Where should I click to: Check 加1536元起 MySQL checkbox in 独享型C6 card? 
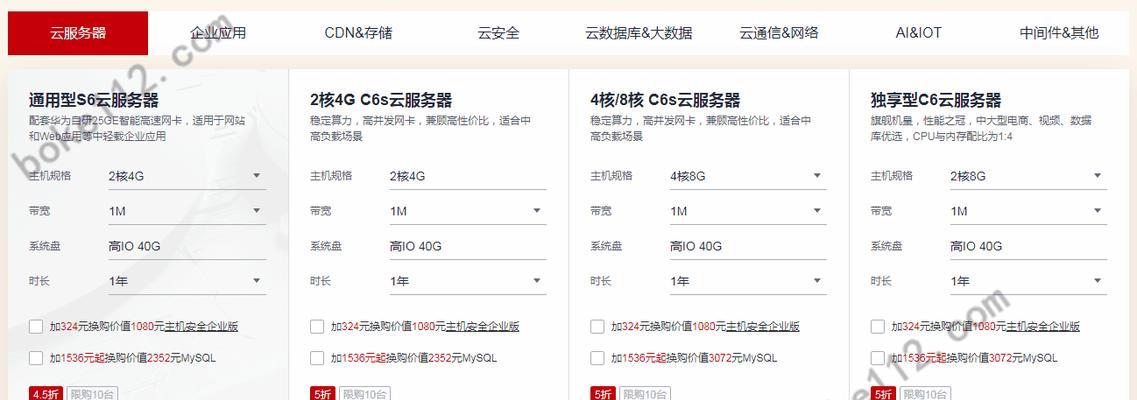click(878, 358)
